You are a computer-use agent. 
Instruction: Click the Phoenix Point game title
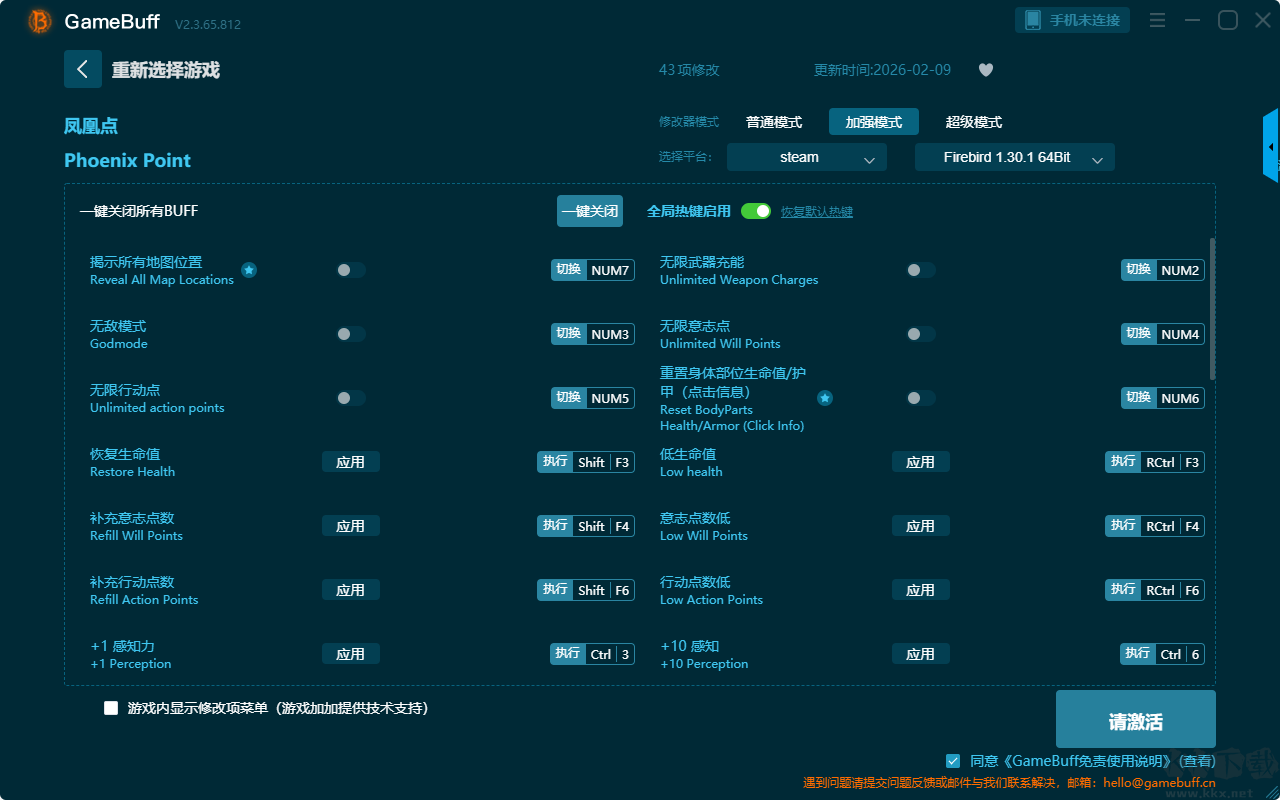tap(127, 160)
